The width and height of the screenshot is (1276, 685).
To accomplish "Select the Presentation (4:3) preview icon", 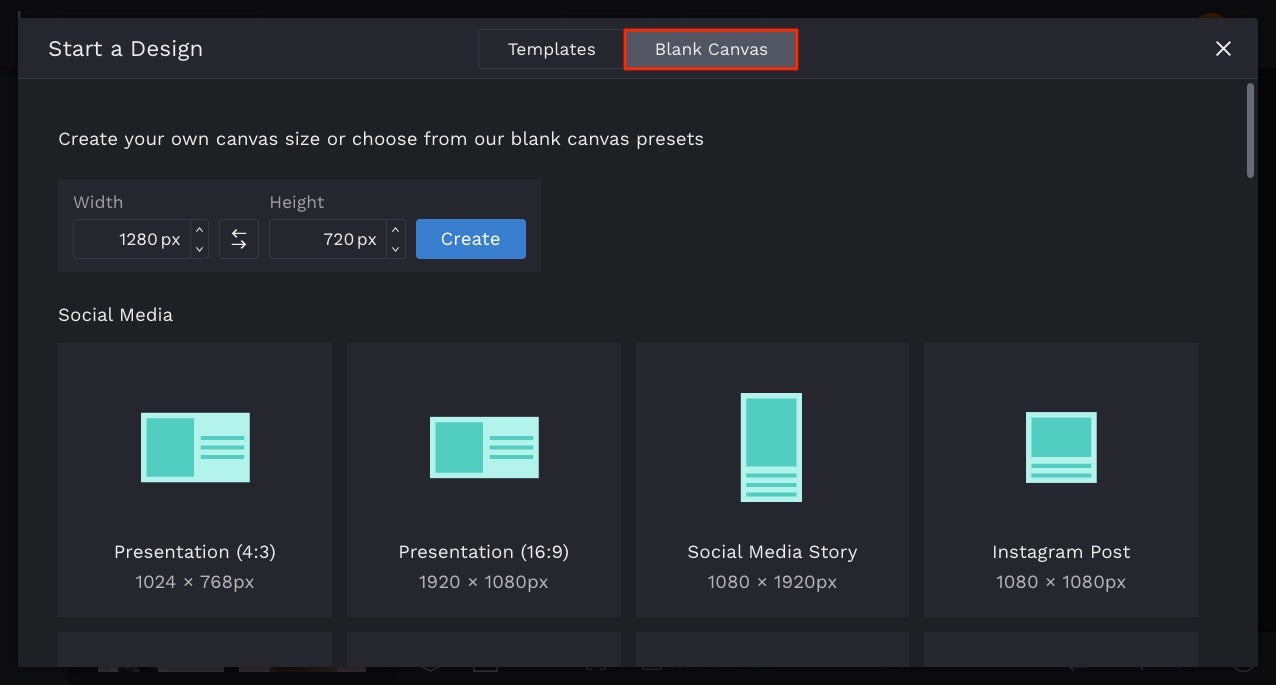I will point(194,447).
